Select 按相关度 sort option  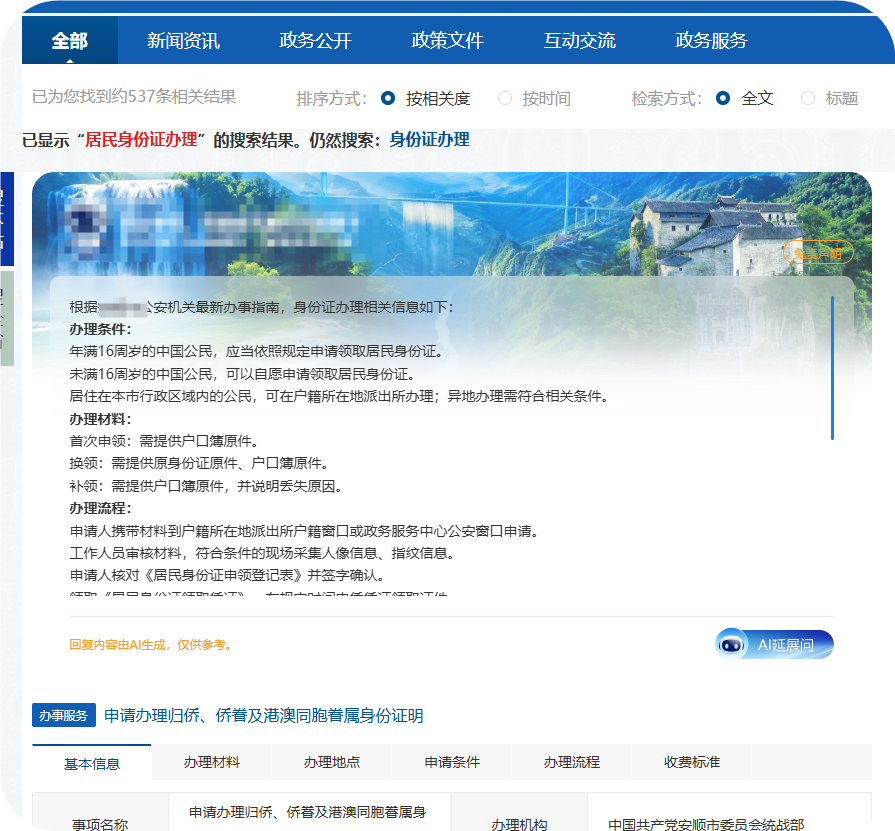click(x=426, y=98)
